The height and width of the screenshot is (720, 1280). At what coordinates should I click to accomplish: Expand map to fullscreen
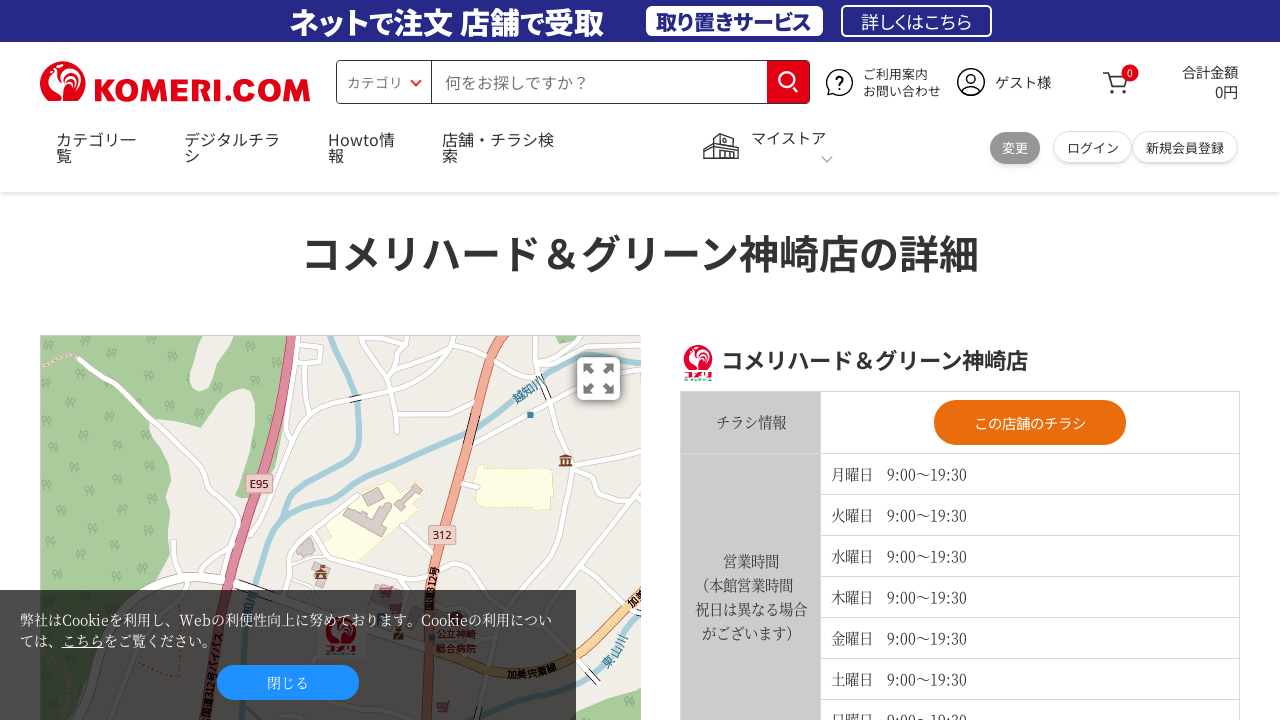598,379
